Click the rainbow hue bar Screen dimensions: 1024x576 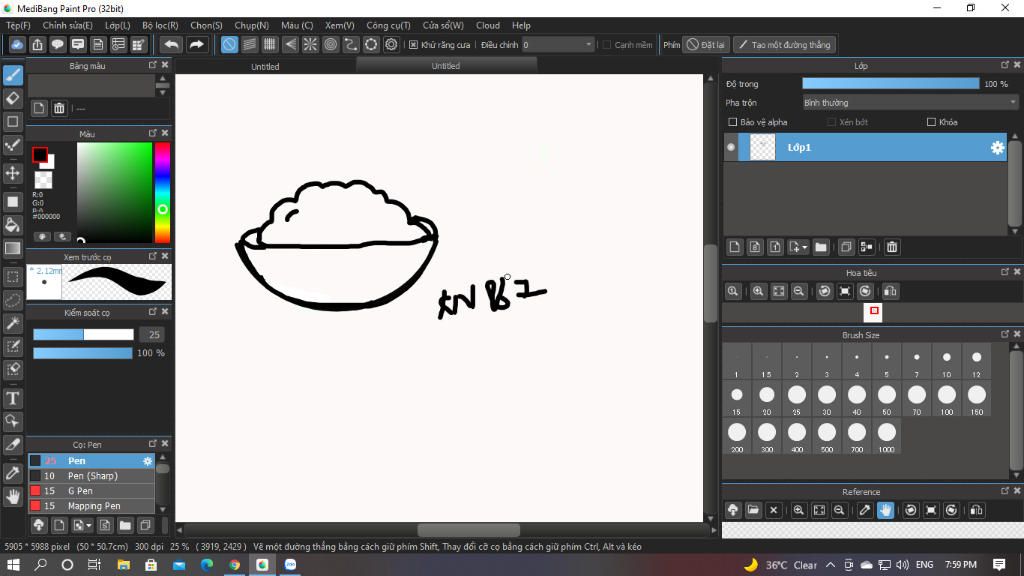pos(162,193)
